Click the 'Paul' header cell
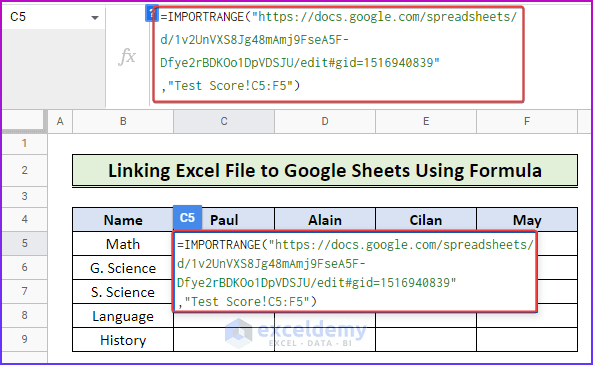593x365 pixels. [x=224, y=220]
